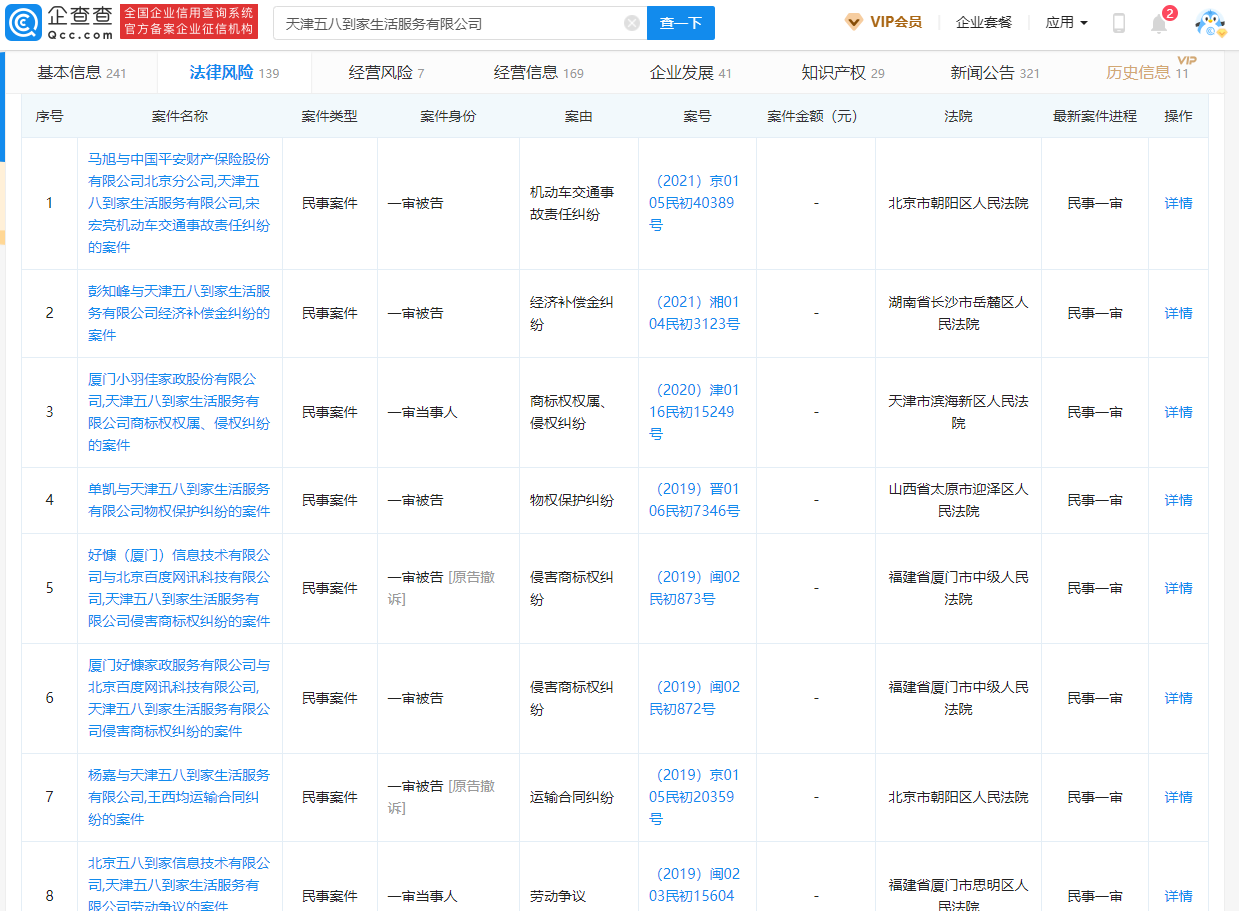Select cell 北京市朝阳区人民法院 in row 1
This screenshot has width=1239, height=911.
coord(958,203)
